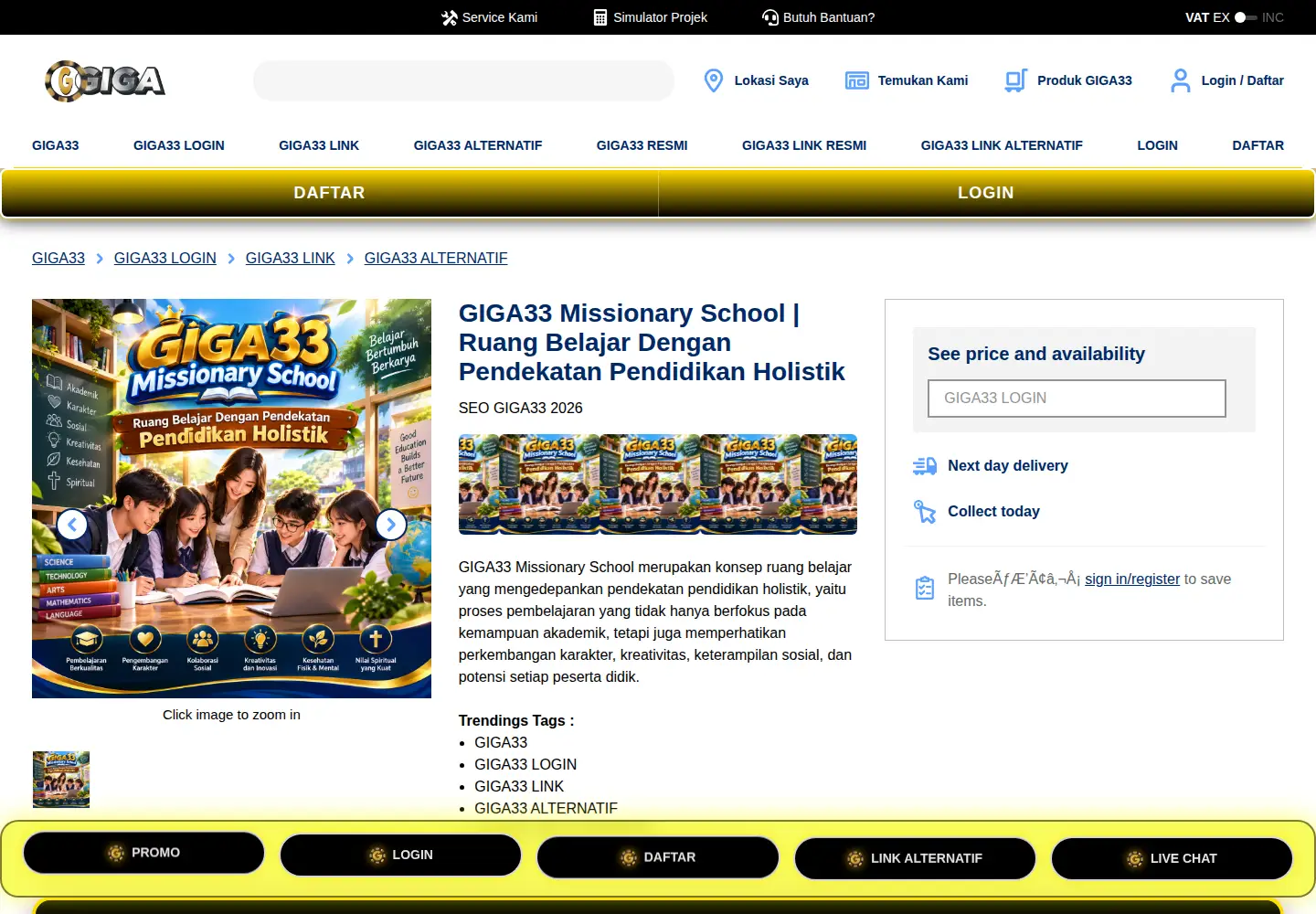Open the GIGA33 ALTERNATIF navigation item
Image resolution: width=1316 pixels, height=914 pixels.
pos(478,145)
